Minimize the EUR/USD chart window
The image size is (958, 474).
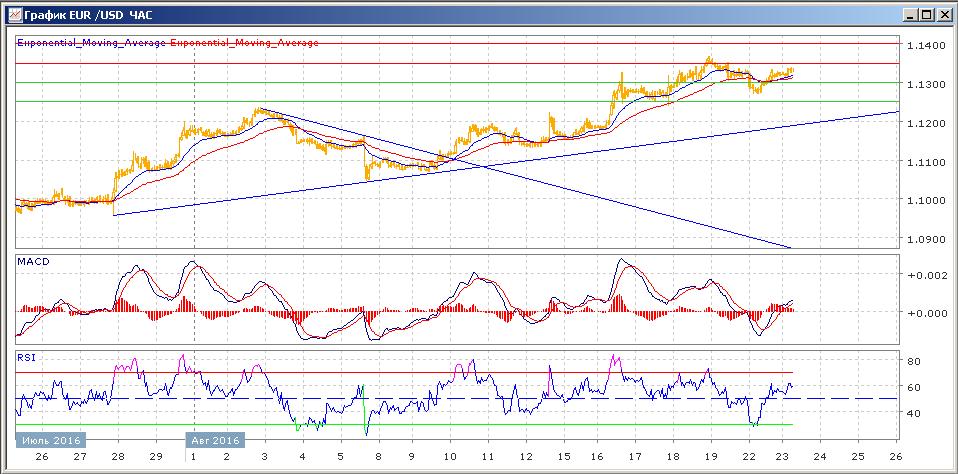point(910,15)
